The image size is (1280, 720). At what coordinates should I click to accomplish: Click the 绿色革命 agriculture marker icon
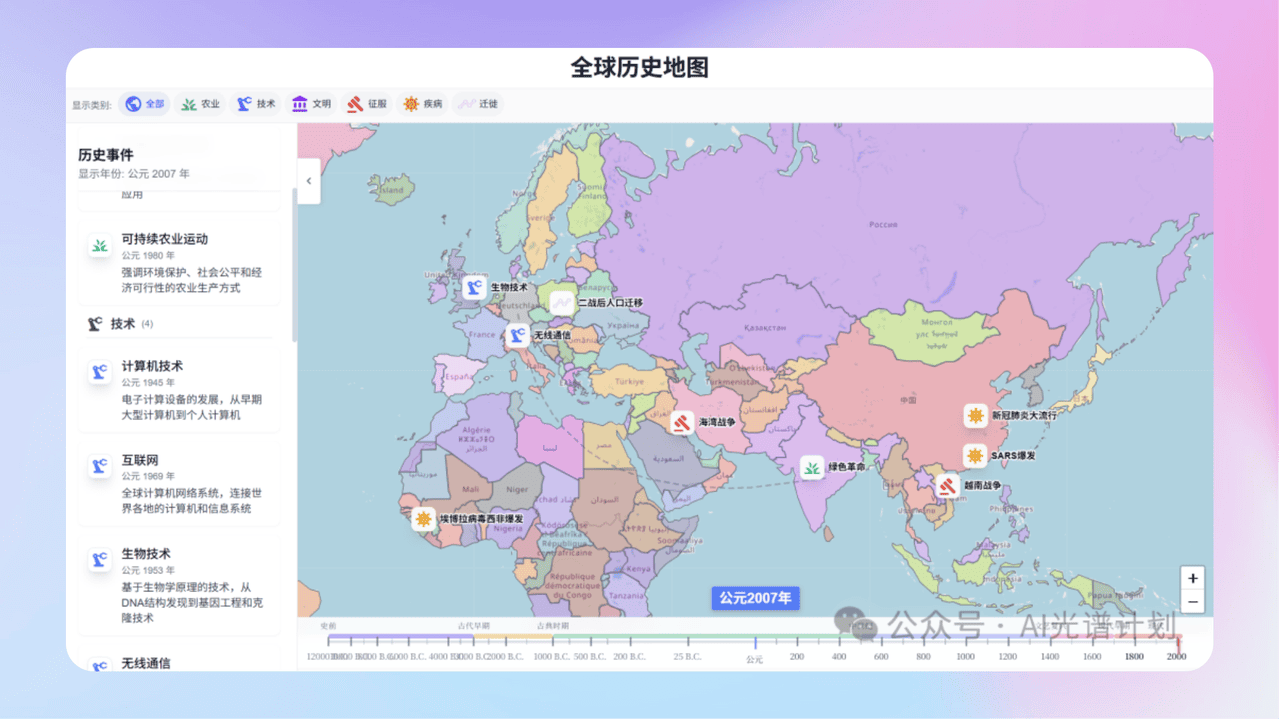point(812,467)
